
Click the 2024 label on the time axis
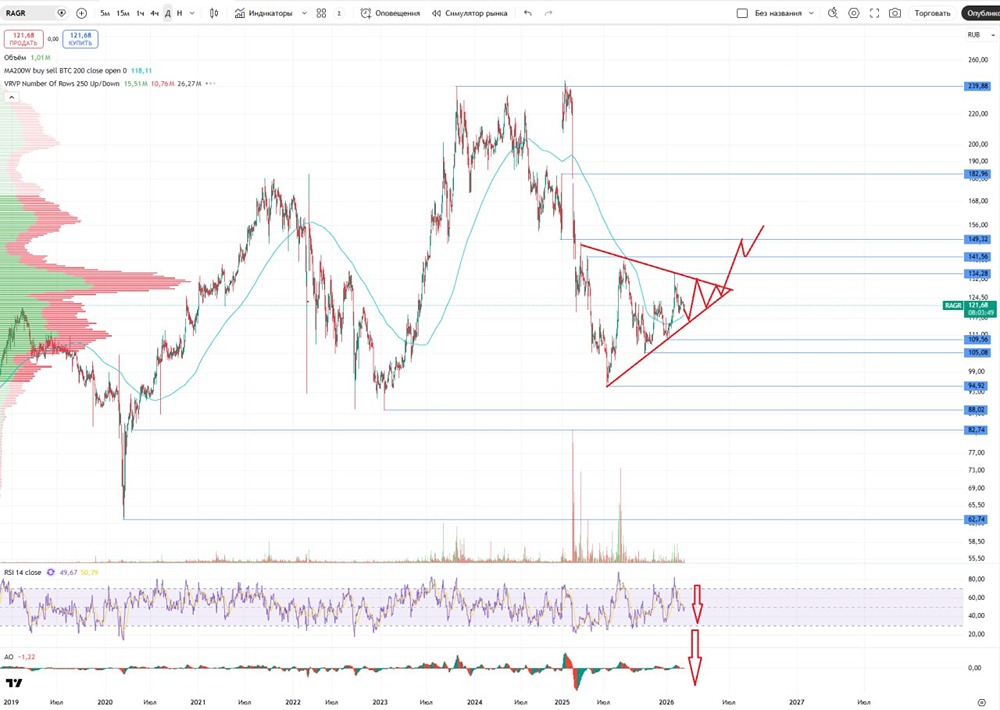[x=474, y=702]
